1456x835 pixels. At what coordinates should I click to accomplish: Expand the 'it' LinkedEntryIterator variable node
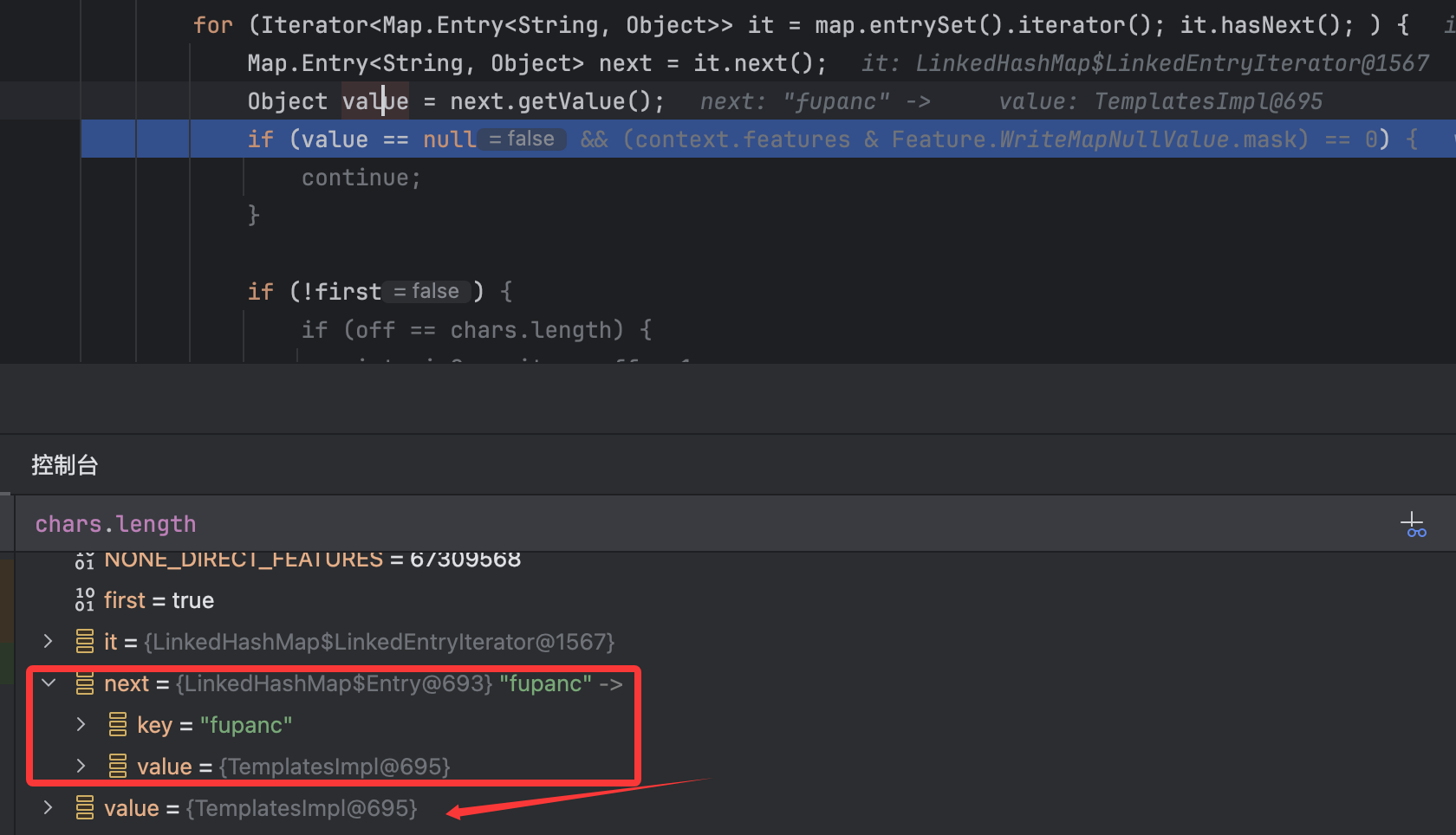49,641
